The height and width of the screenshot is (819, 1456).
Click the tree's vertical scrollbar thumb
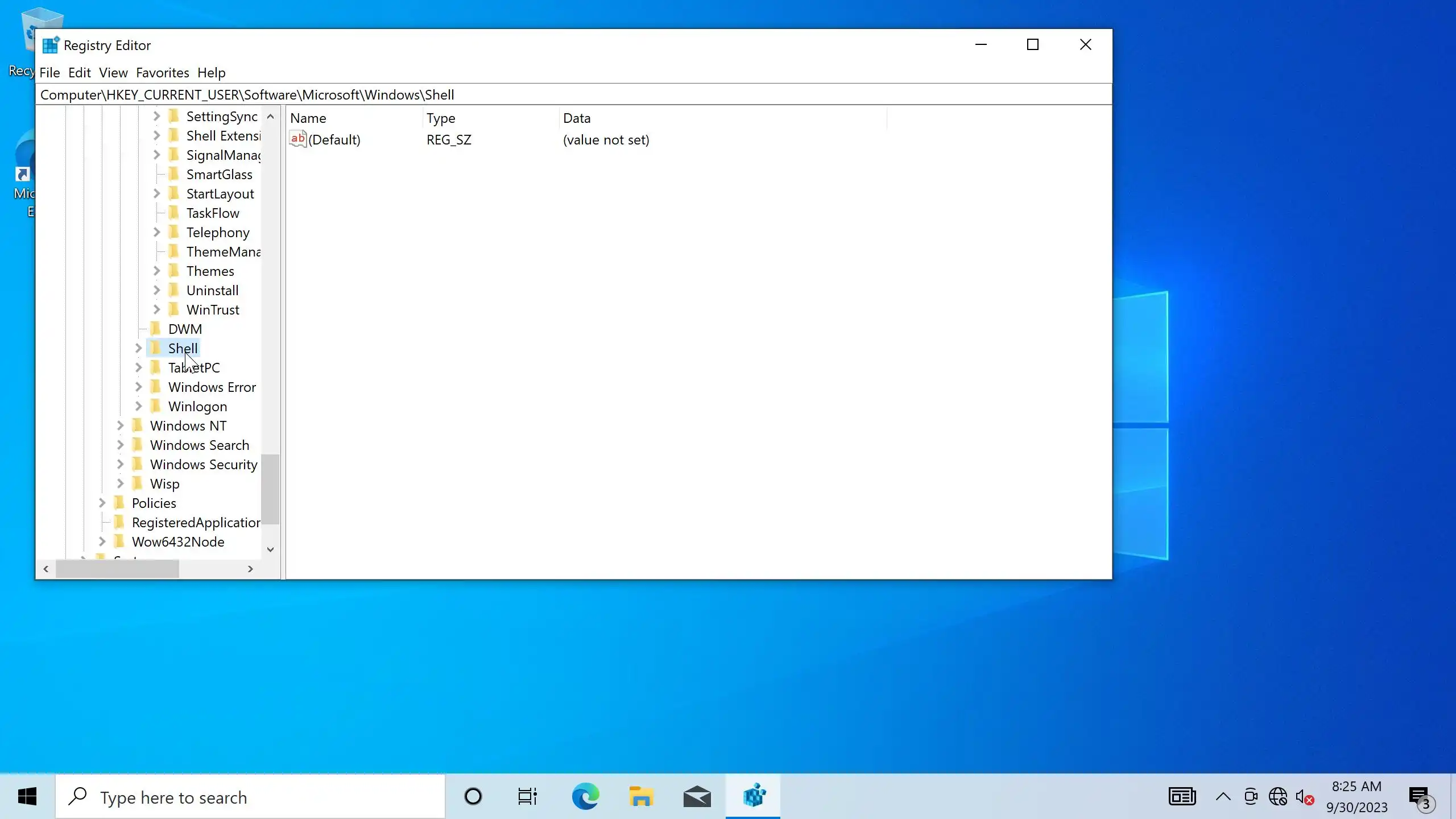(271, 489)
